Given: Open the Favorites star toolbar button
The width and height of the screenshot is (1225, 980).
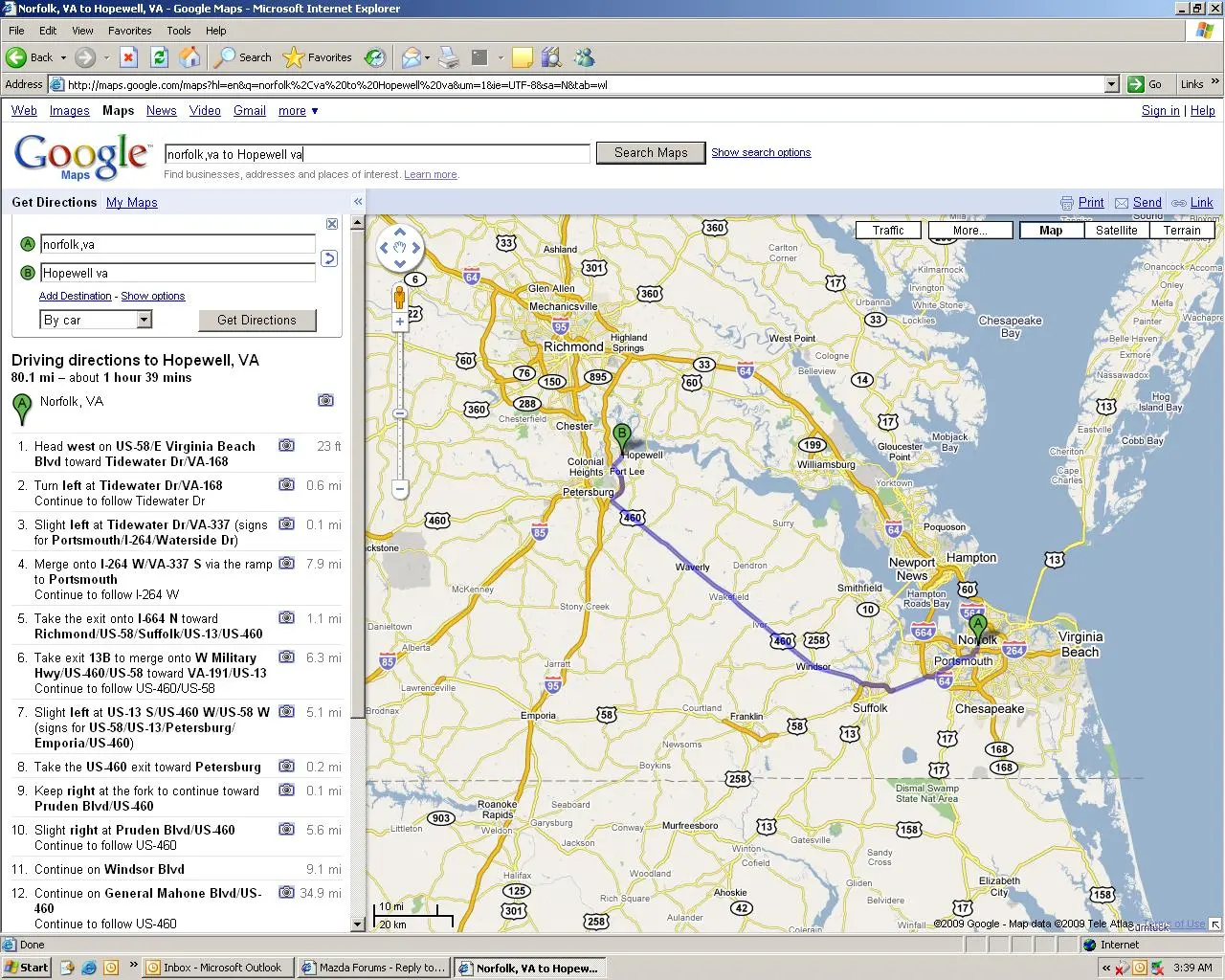Looking at the screenshot, I should click(x=319, y=57).
